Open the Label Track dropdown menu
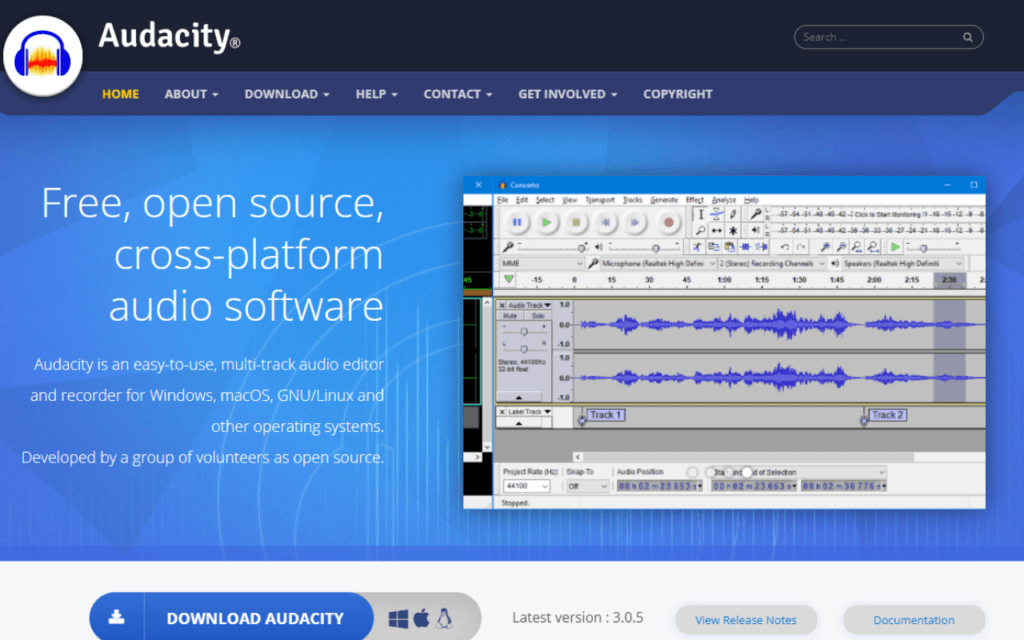 [x=529, y=412]
